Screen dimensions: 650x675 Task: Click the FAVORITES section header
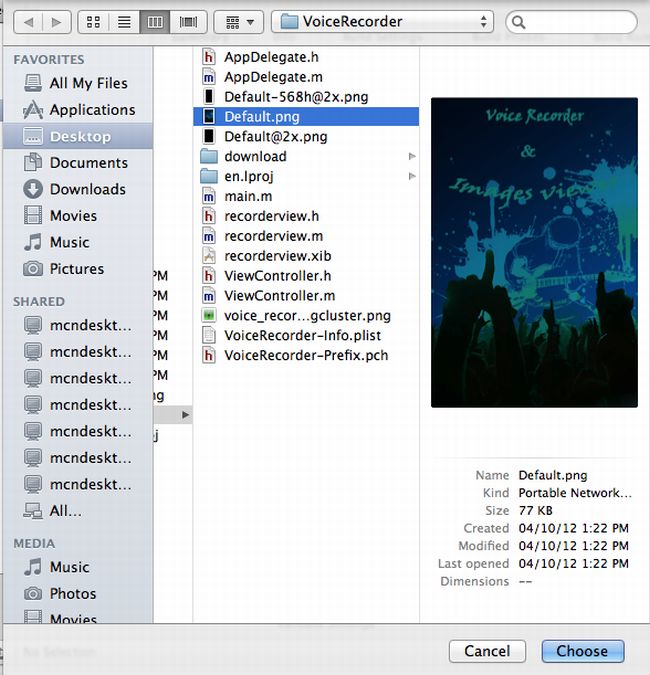[x=49, y=59]
